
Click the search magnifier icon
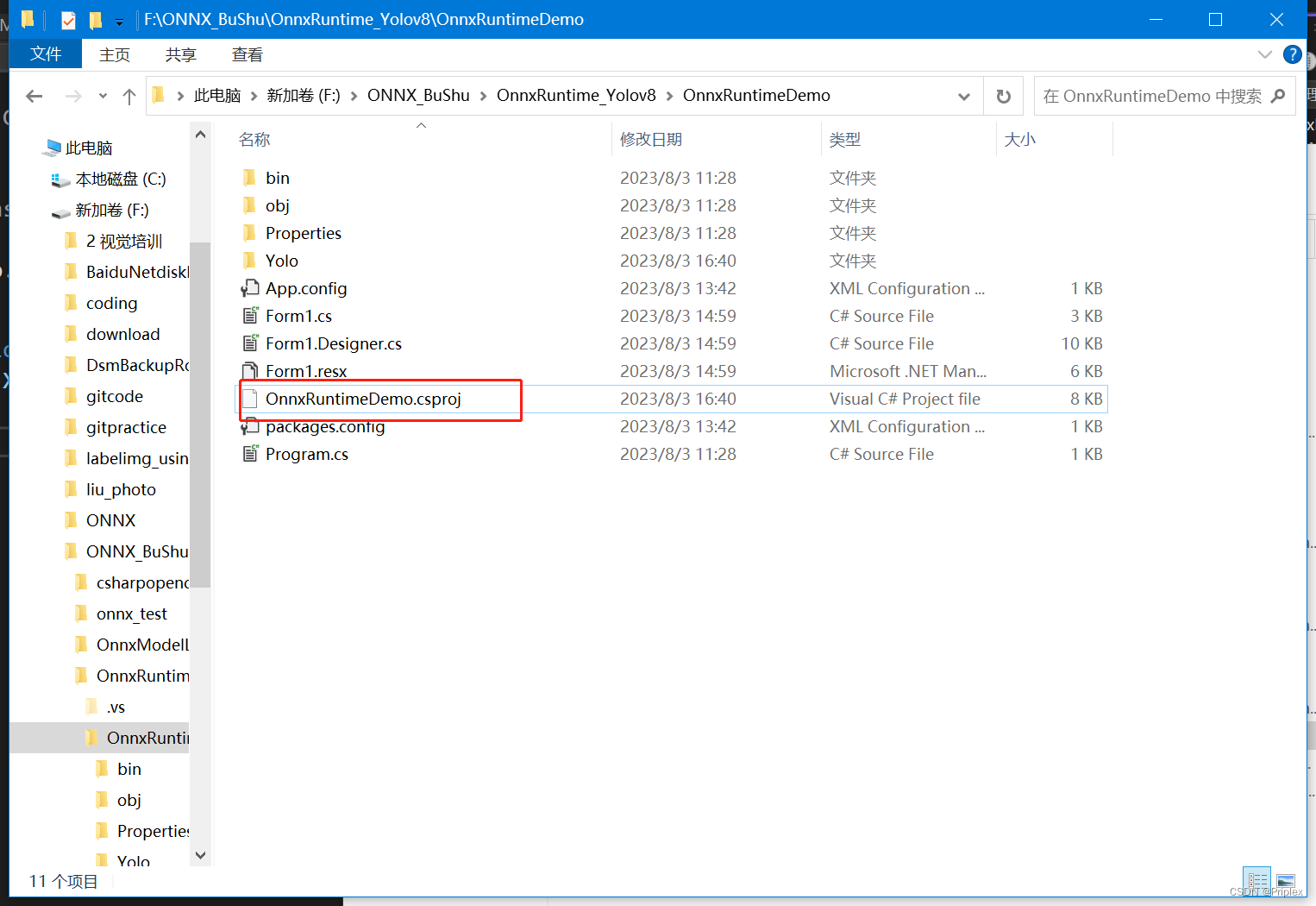coord(1278,96)
